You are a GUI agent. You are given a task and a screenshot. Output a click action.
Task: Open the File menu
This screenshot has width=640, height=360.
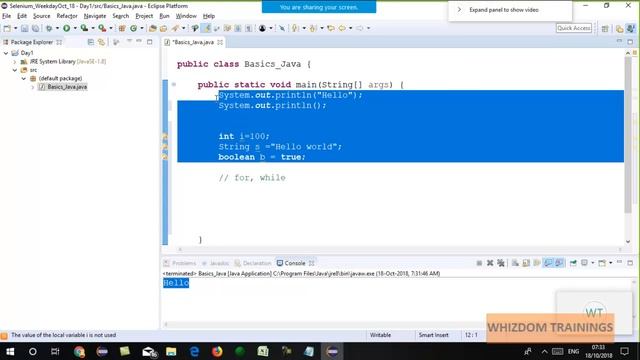[7, 16]
